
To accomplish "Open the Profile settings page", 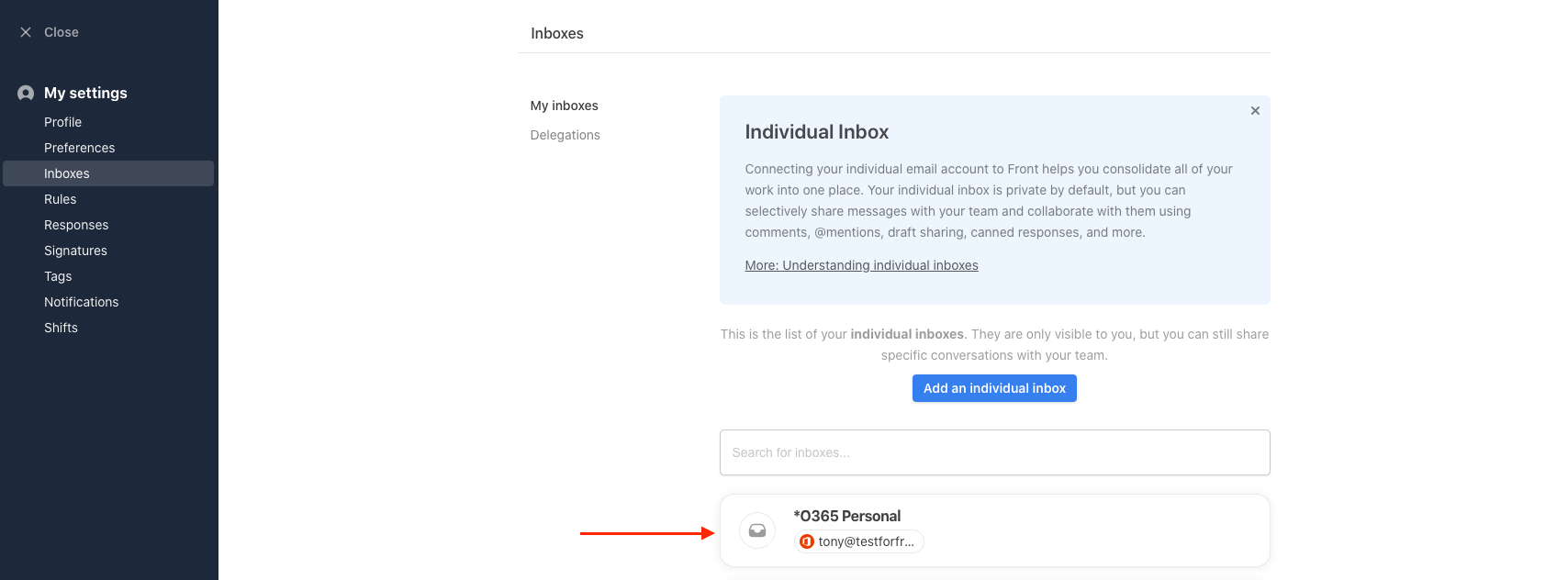I will click(62, 122).
